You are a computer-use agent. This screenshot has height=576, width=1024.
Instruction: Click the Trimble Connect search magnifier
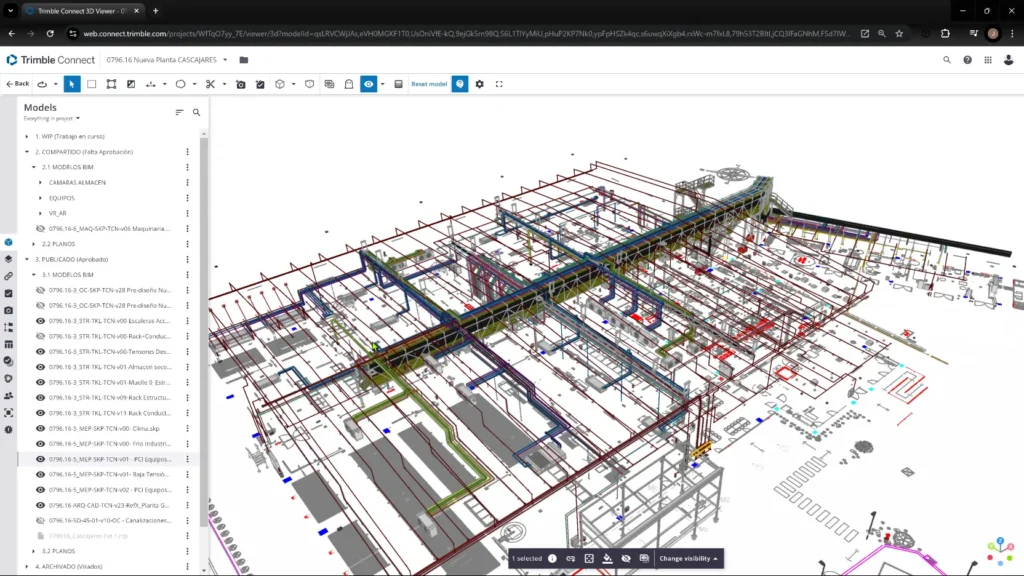(947, 60)
